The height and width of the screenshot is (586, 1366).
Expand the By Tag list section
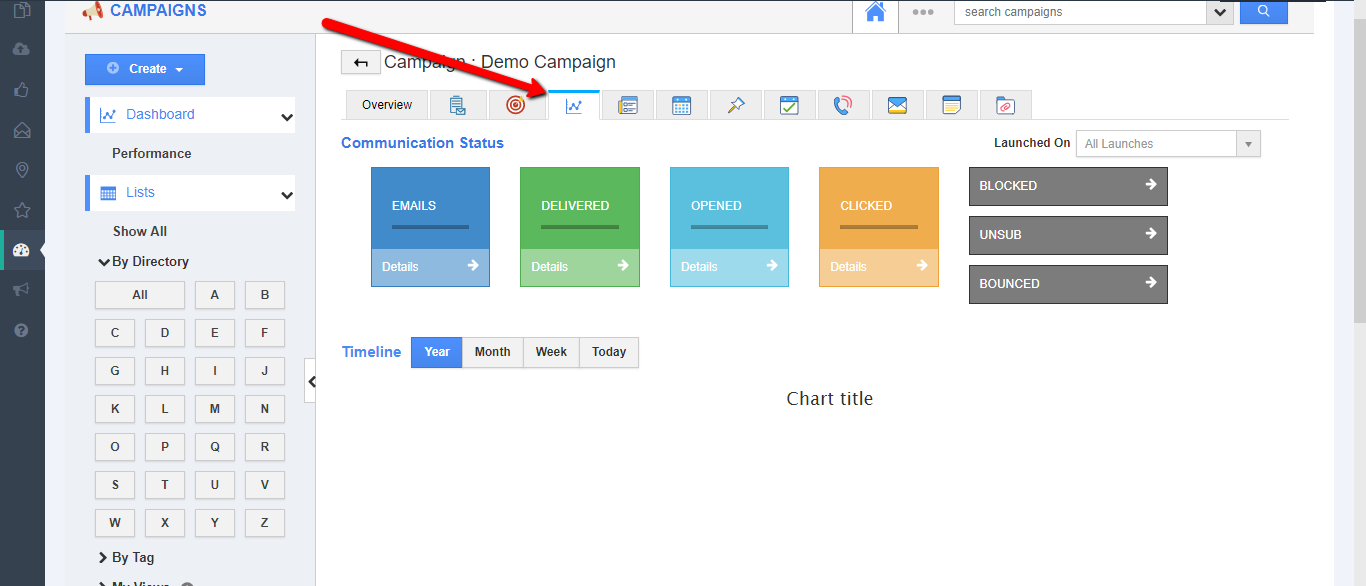point(132,557)
